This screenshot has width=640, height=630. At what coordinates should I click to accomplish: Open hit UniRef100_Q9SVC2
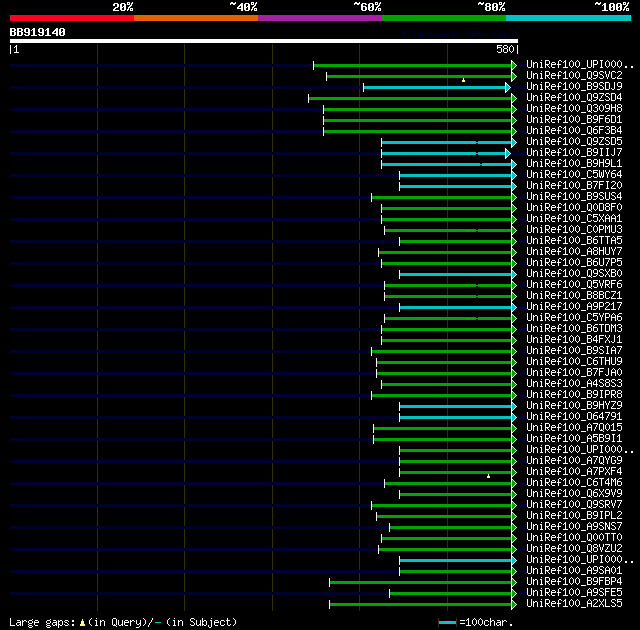[x=574, y=75]
